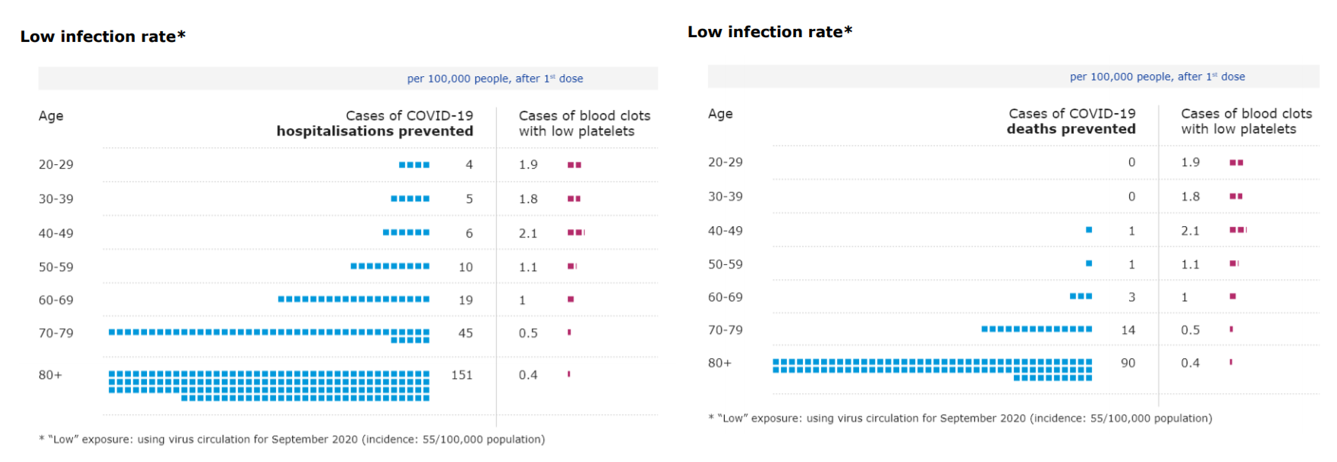Select the "hospitalisations prevented" column heading

[x=375, y=131]
